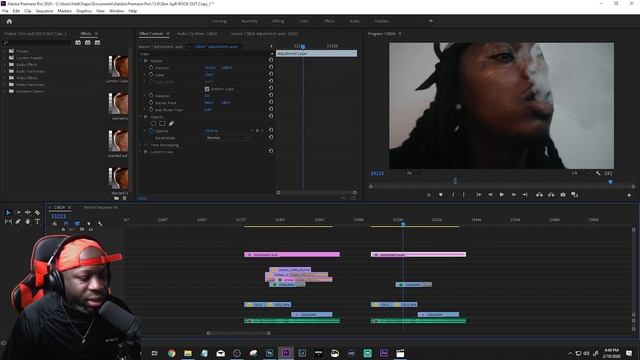Select the Selection tool arrow

[8, 212]
